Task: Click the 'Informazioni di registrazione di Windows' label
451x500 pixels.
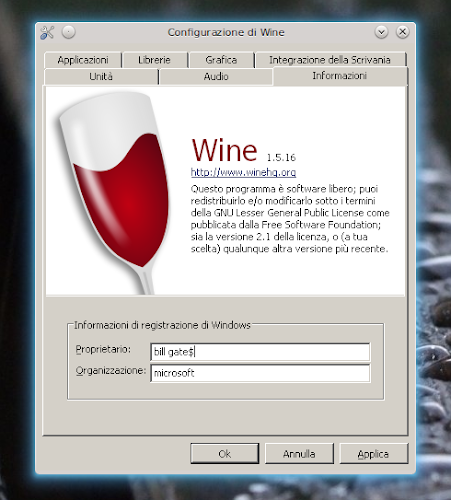Action: tap(162, 325)
